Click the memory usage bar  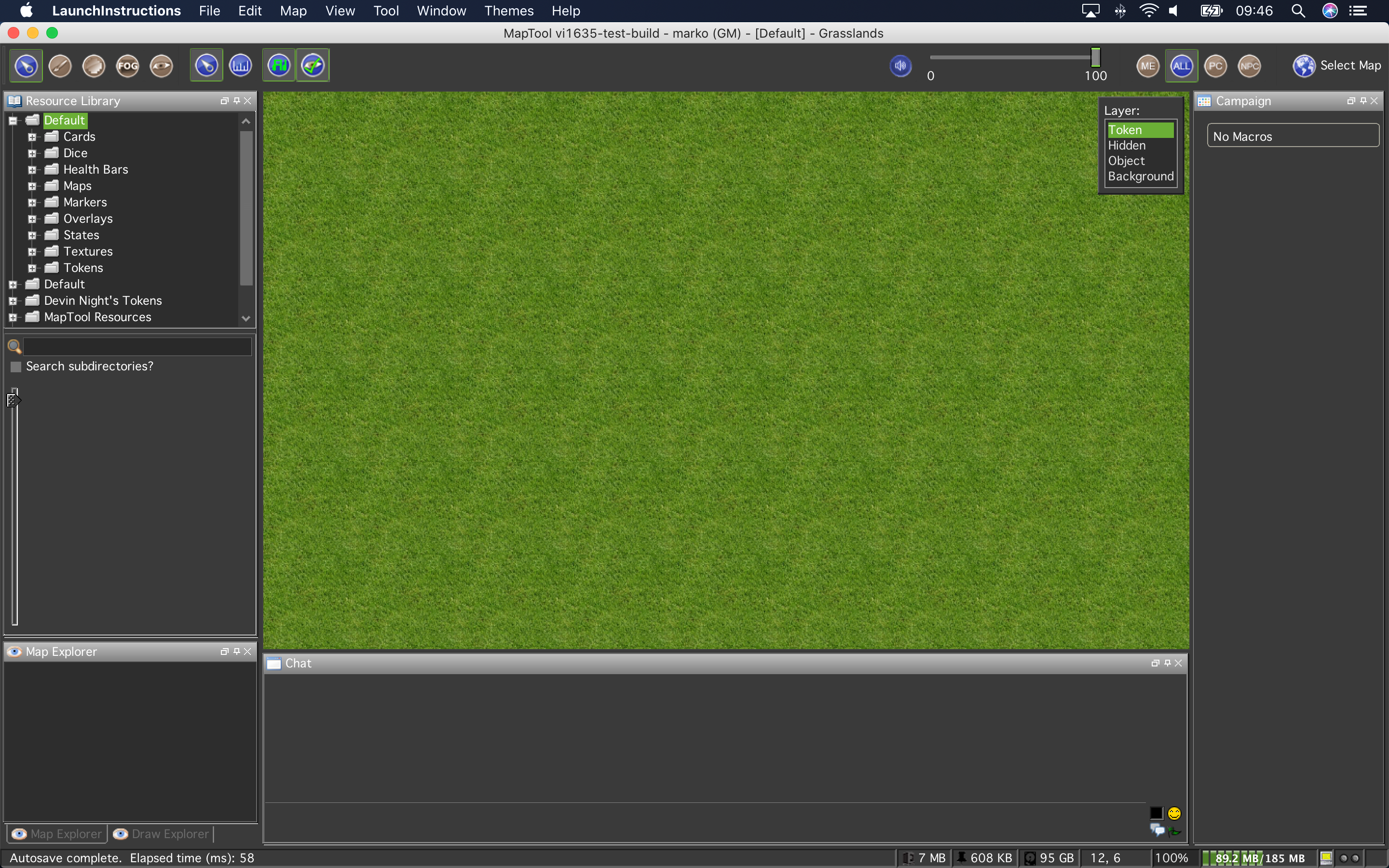pyautogui.click(x=1258, y=858)
